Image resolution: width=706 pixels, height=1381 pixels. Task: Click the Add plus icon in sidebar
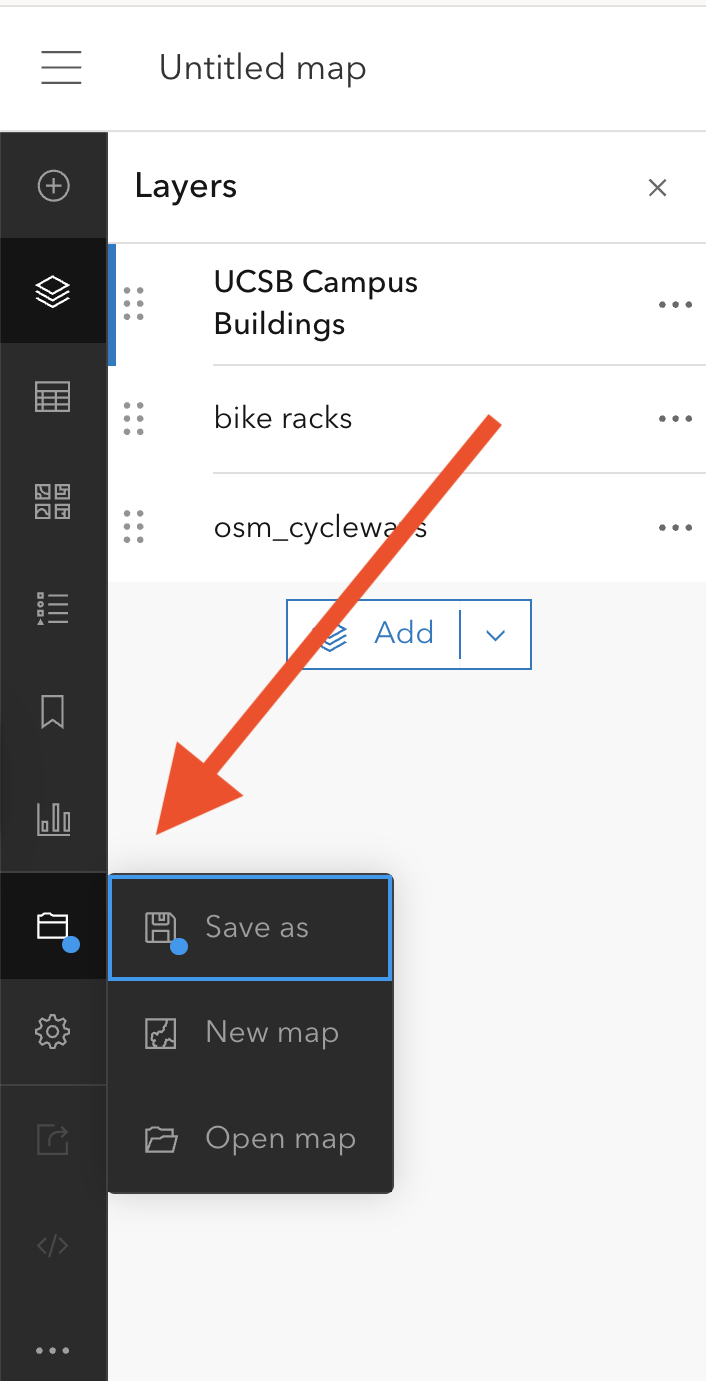pyautogui.click(x=53, y=186)
